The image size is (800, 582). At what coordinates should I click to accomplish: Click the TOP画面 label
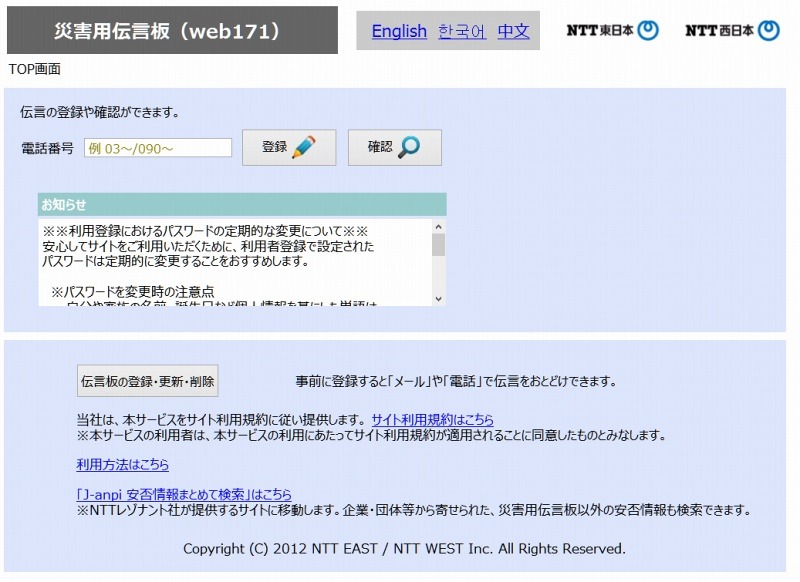pyautogui.click(x=35, y=69)
